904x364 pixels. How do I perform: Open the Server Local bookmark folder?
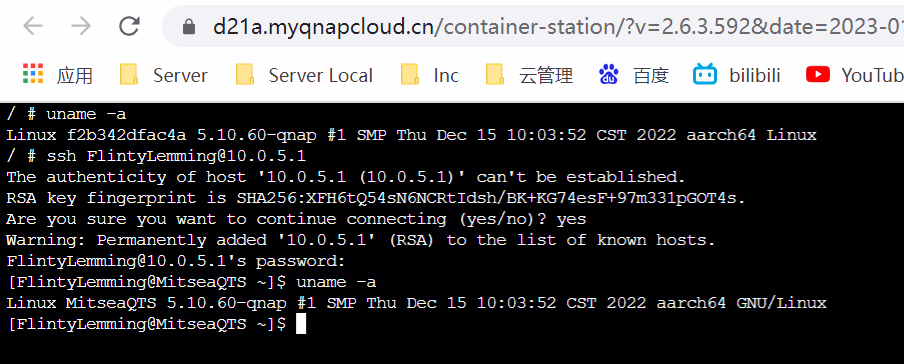[304, 75]
